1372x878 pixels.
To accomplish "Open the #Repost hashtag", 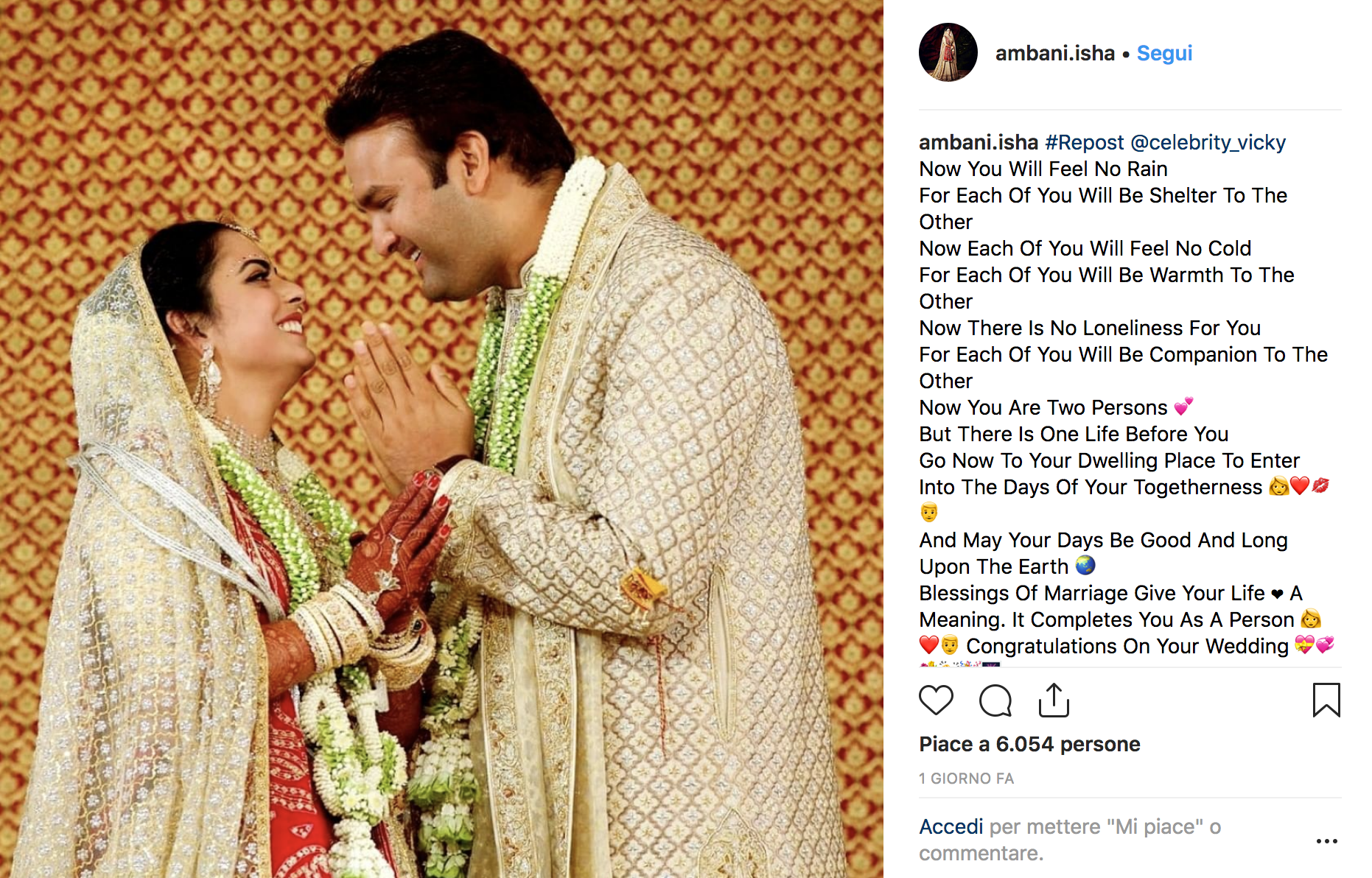I will (1085, 142).
